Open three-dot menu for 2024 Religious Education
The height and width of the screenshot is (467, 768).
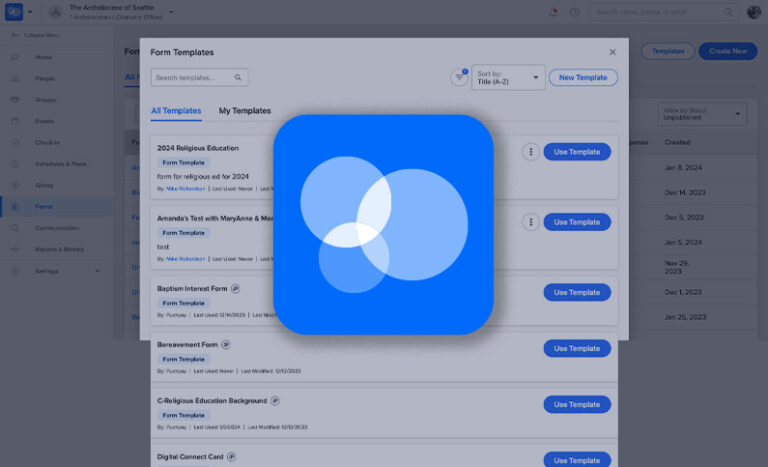tap(530, 152)
